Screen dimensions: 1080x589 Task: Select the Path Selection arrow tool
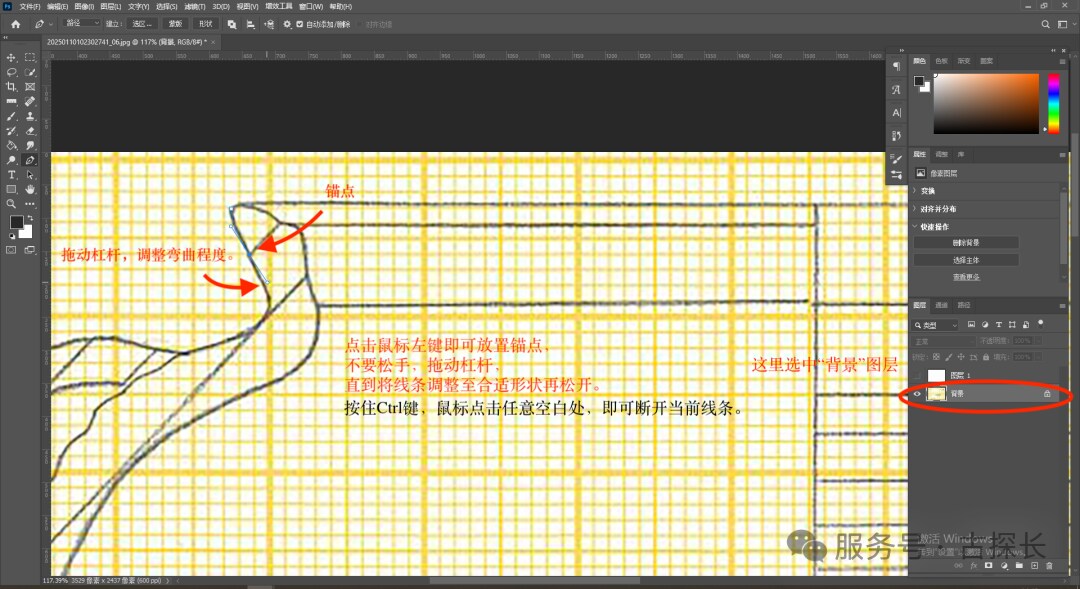[30, 175]
